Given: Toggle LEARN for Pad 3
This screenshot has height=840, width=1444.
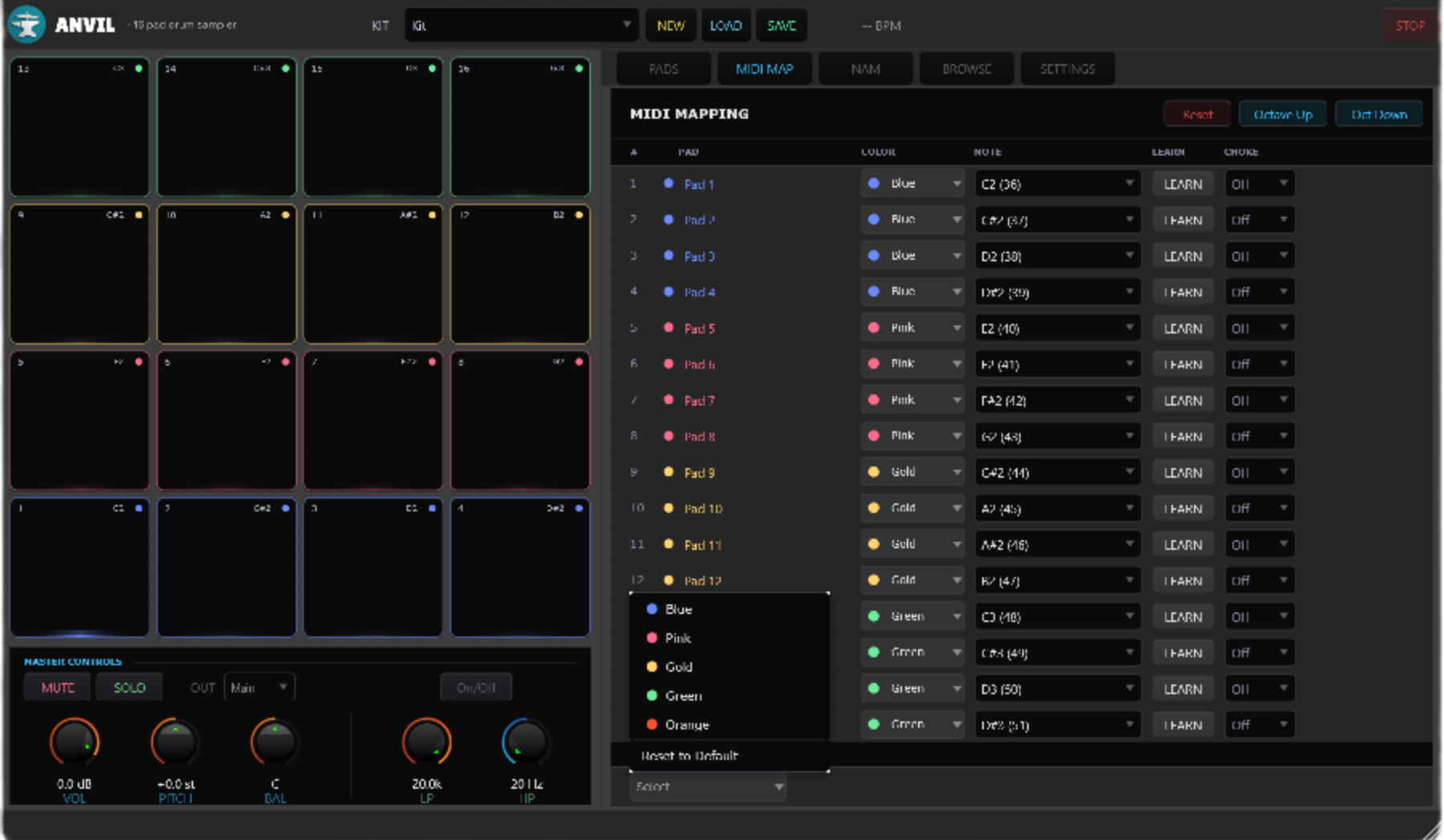Looking at the screenshot, I should pyautogui.click(x=1183, y=256).
